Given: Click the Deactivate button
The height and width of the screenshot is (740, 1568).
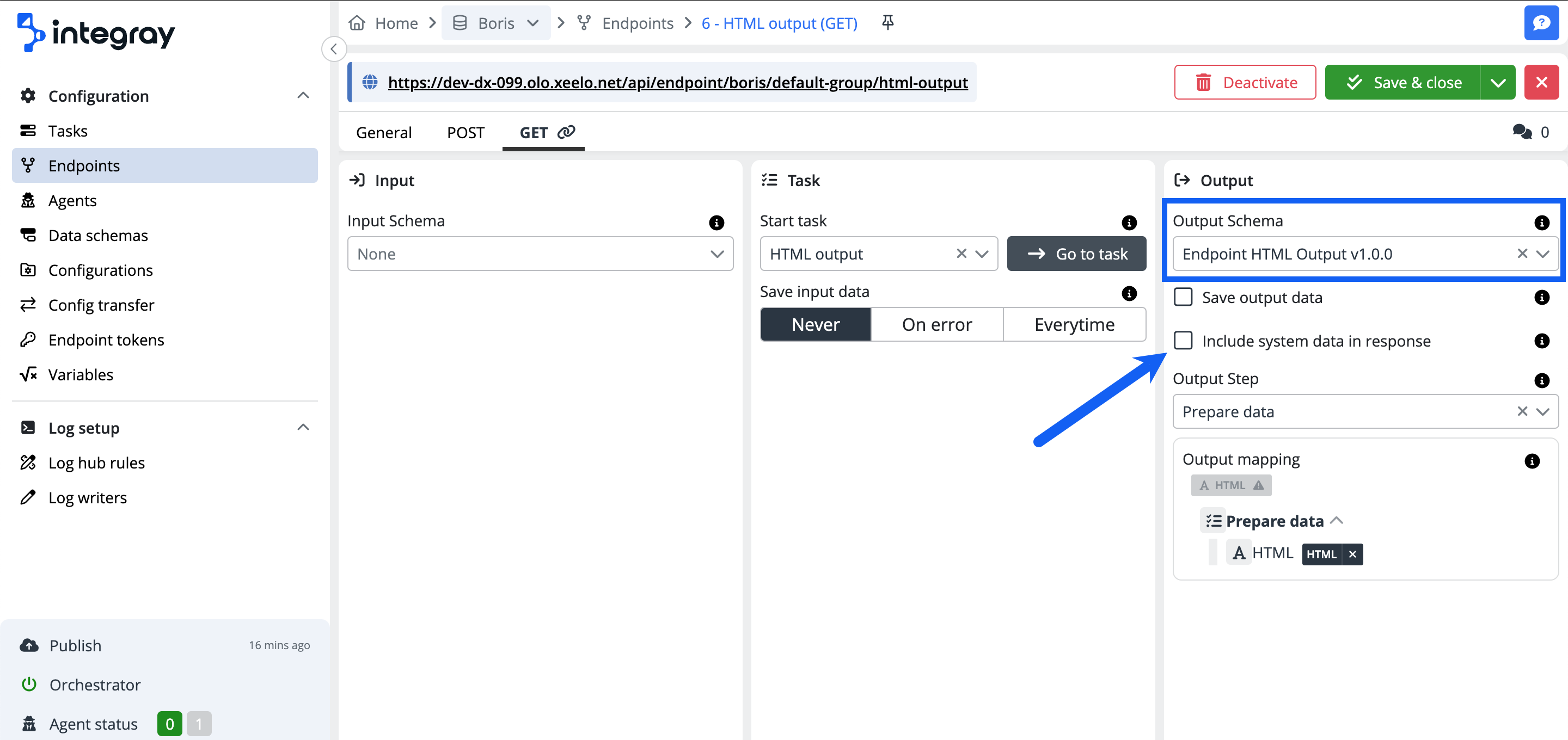Looking at the screenshot, I should (1245, 83).
